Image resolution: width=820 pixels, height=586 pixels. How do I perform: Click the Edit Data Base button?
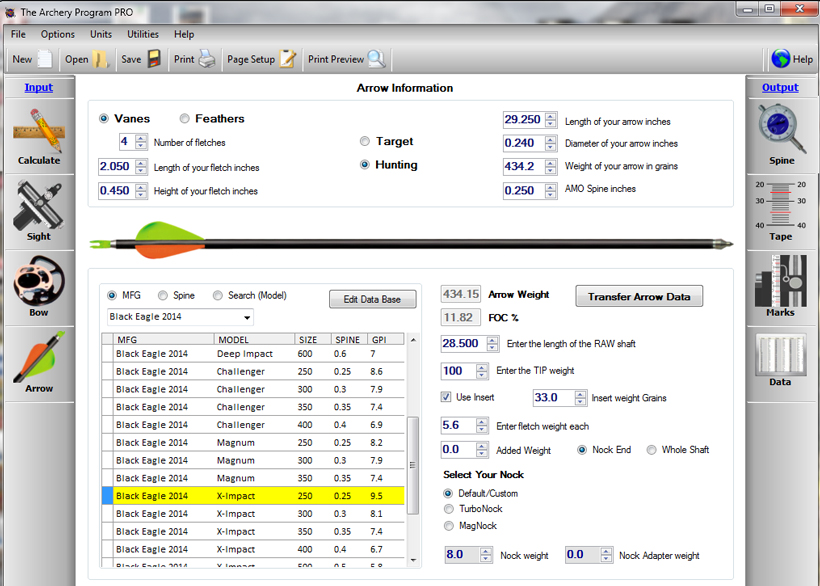click(x=372, y=299)
